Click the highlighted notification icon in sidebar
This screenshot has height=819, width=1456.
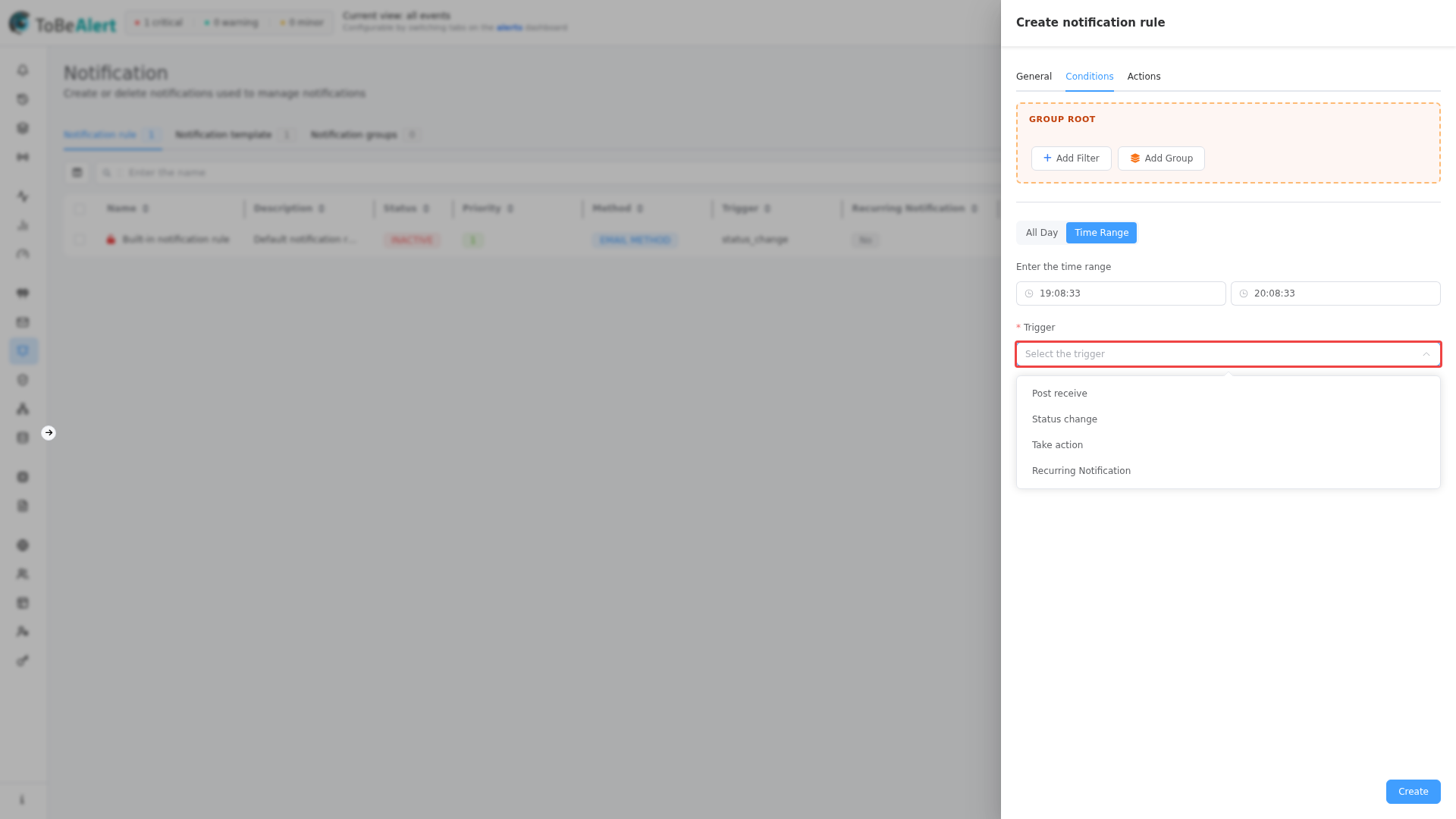pyautogui.click(x=23, y=351)
